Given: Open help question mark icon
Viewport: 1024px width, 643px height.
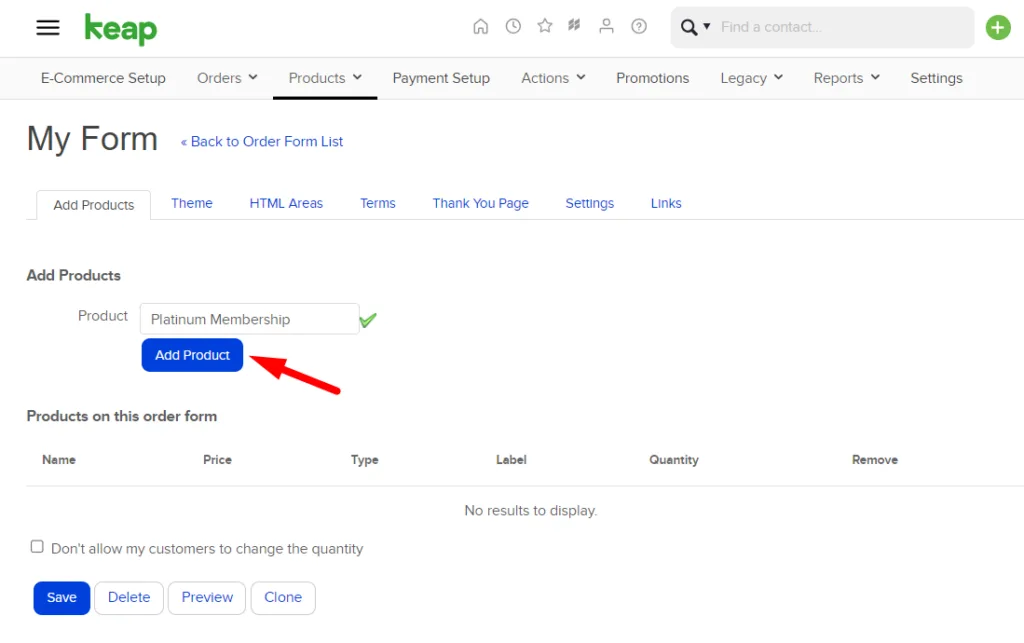Looking at the screenshot, I should [x=639, y=26].
